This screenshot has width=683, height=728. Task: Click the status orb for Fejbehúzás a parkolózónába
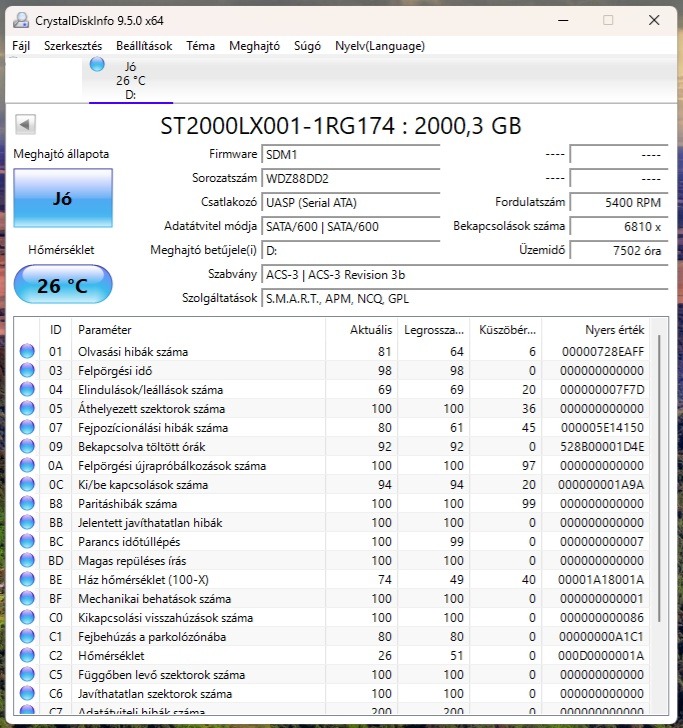[x=27, y=637]
